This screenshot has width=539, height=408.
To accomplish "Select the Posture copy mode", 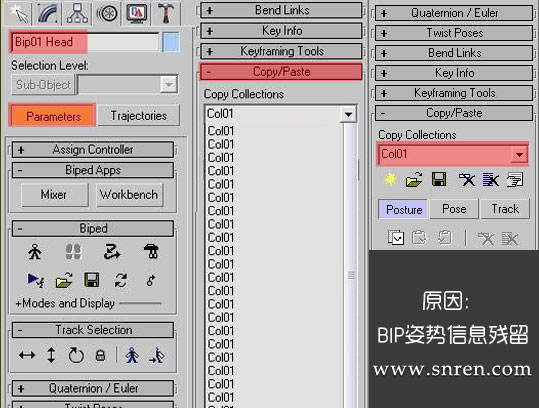I will point(404,209).
